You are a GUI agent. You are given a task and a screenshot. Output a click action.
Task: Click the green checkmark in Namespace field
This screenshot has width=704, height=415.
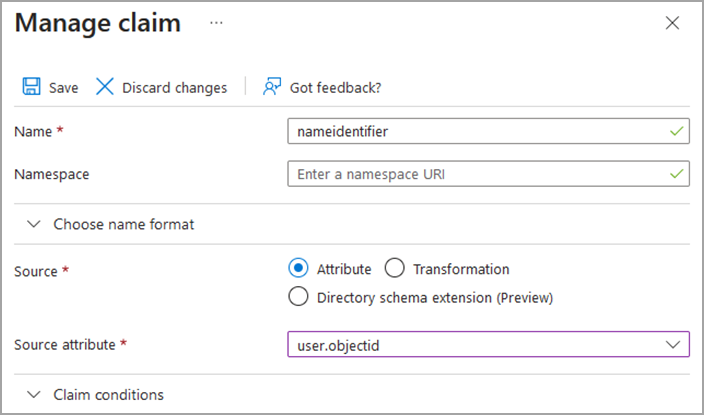click(x=677, y=174)
